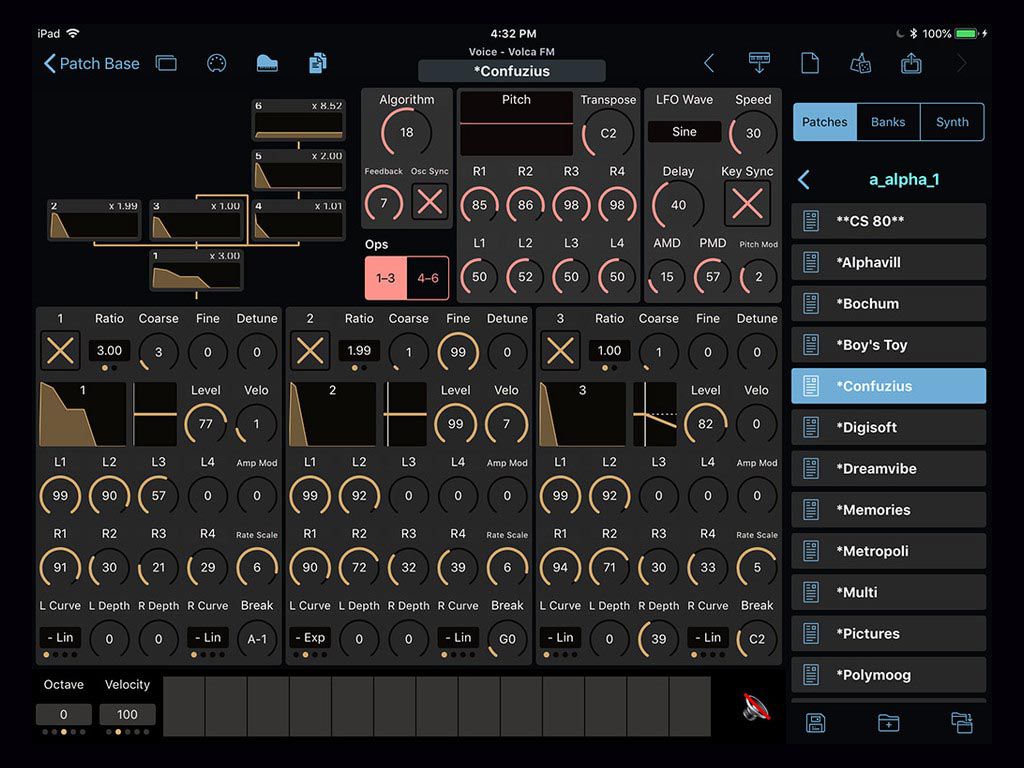Switch to the Synth tab
The image size is (1024, 768).
pos(952,122)
